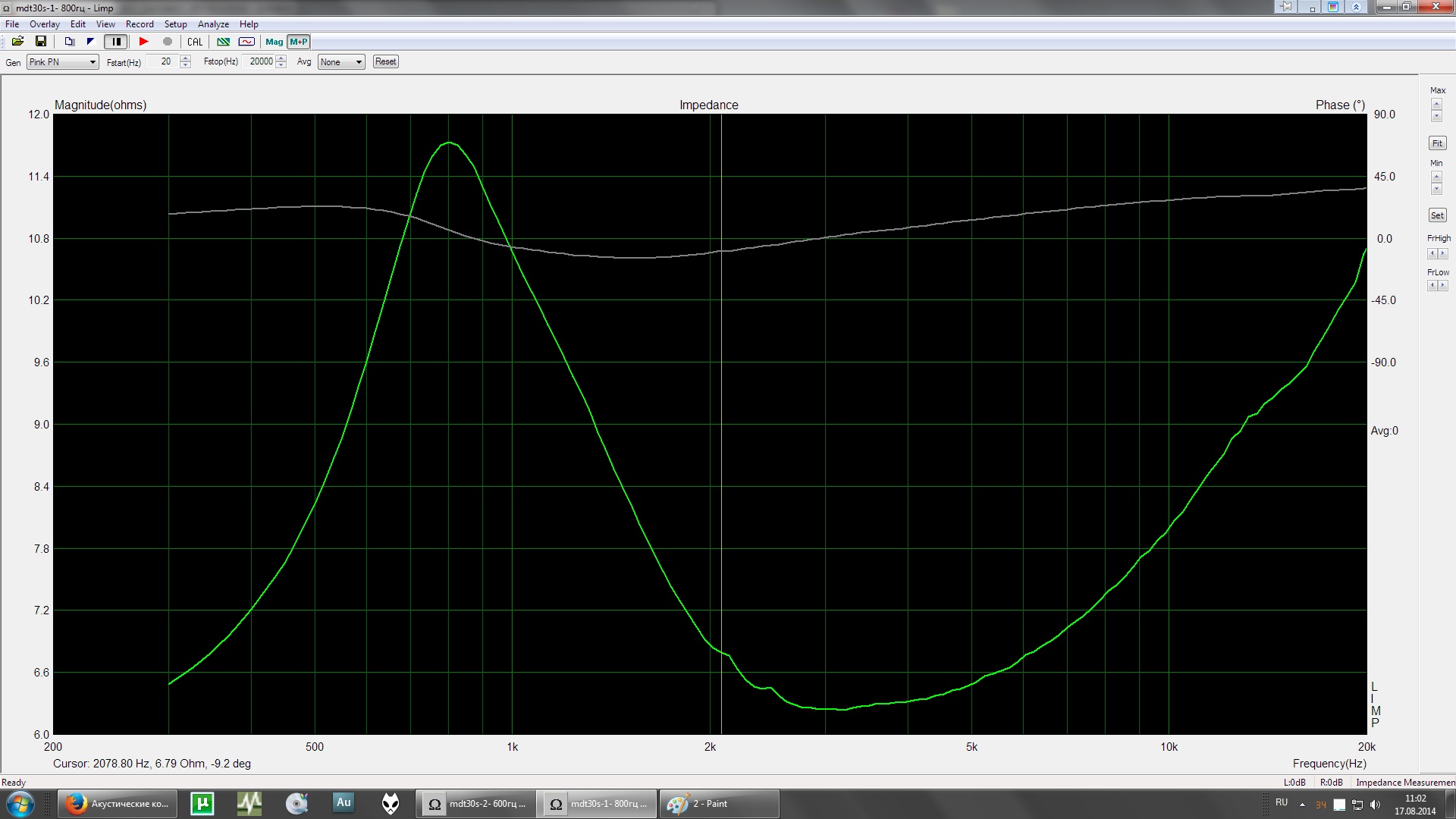Shift FrHigh right using arrow button
This screenshot has width=1456, height=819.
(x=1443, y=254)
